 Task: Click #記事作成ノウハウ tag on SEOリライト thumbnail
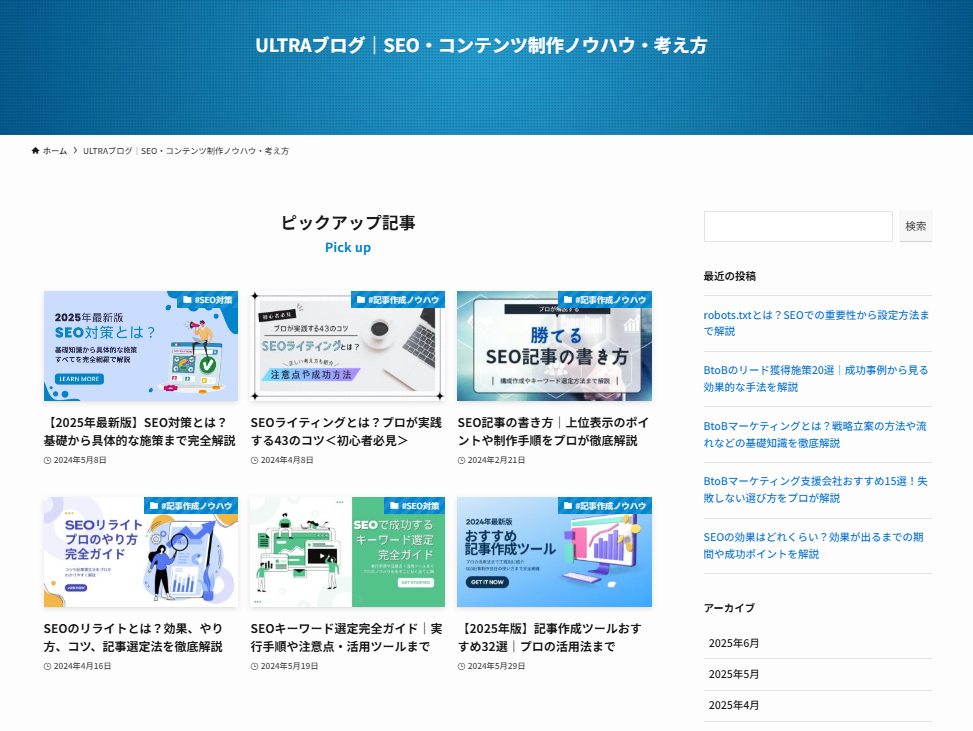click(191, 505)
